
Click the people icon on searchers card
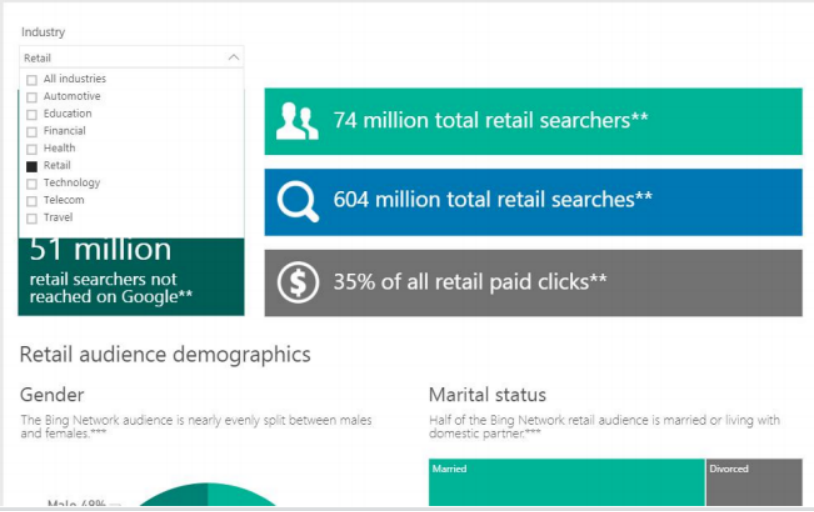(x=297, y=122)
